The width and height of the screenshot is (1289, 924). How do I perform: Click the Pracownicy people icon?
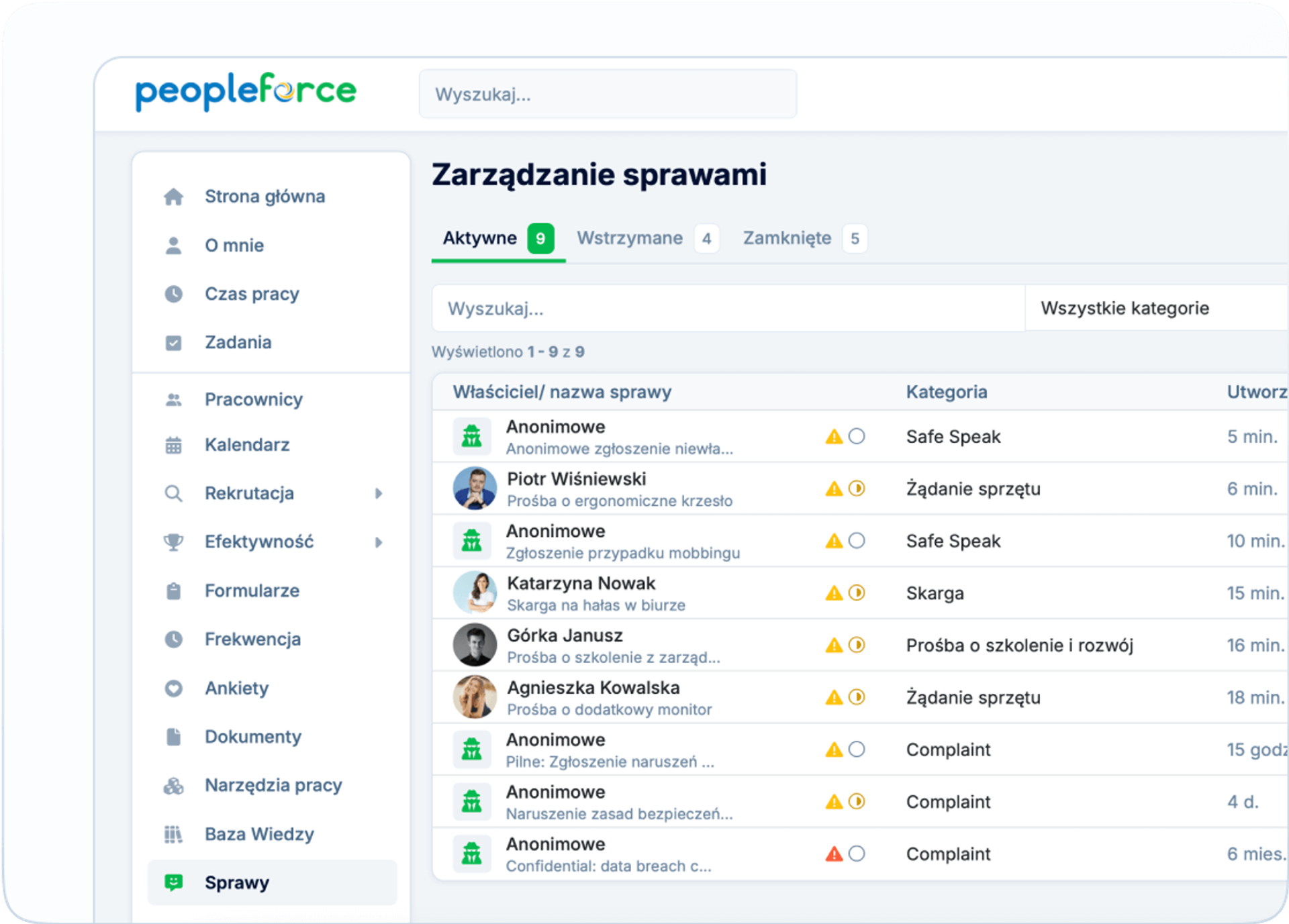click(x=174, y=400)
